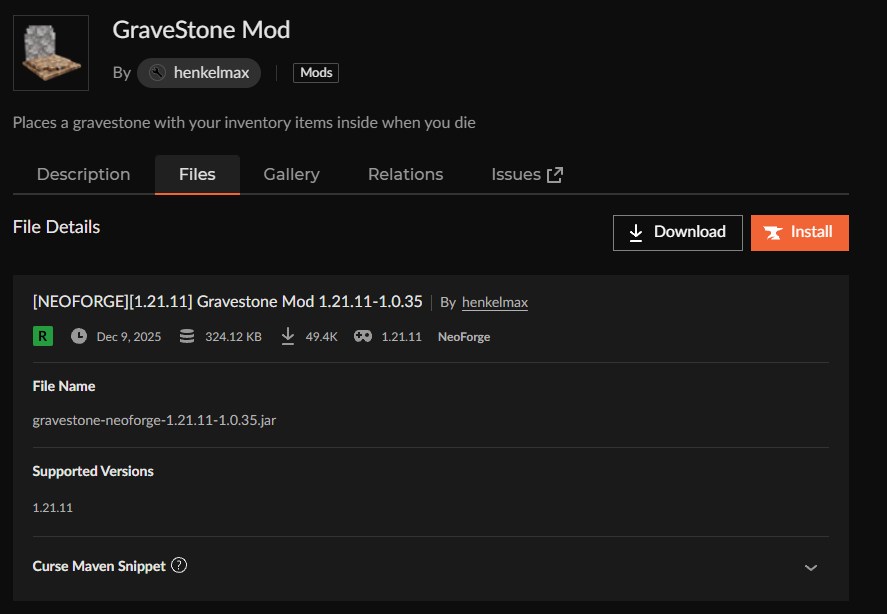Go to the Relations tab

pyautogui.click(x=405, y=174)
